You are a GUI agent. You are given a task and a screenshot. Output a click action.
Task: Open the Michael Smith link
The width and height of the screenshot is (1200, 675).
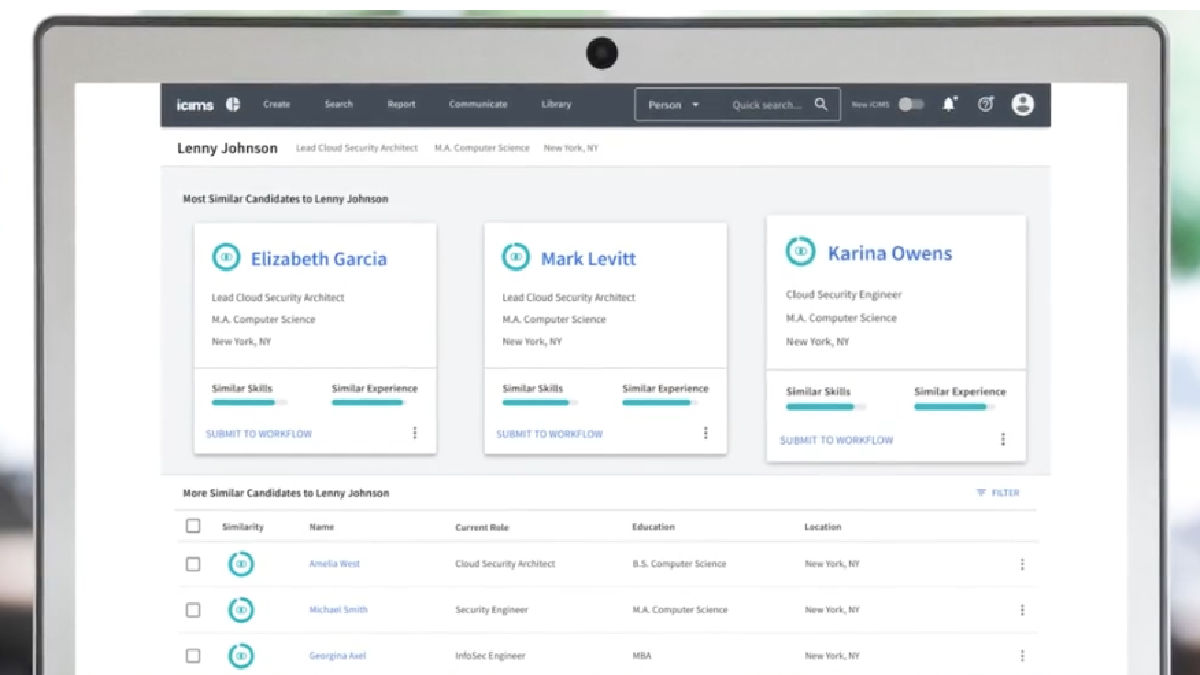(x=338, y=610)
